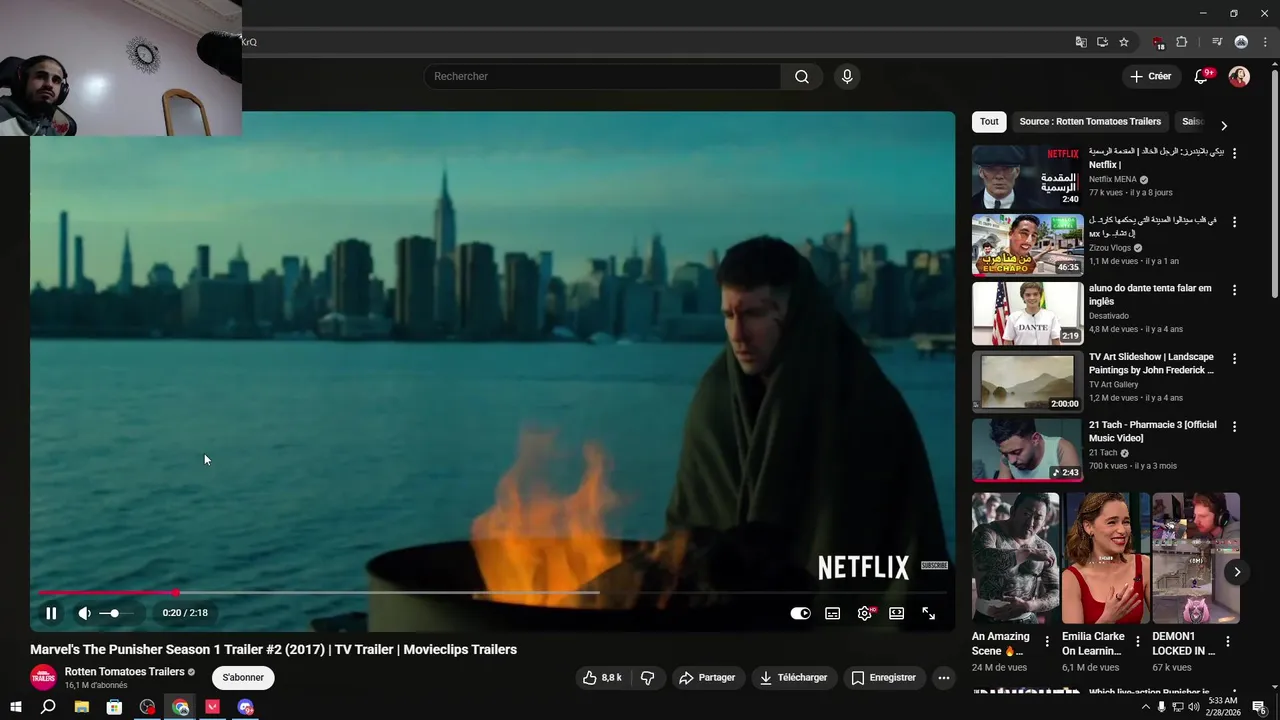Like the video (8,8 k)
This screenshot has height=720, width=1280.
point(602,678)
